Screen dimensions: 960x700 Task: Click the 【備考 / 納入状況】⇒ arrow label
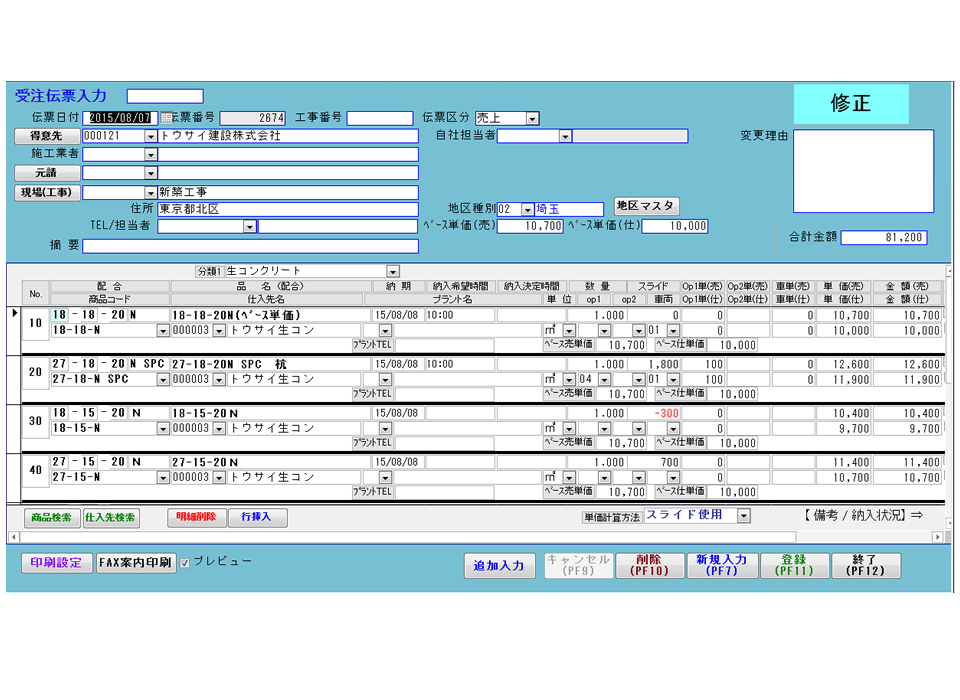click(862, 515)
